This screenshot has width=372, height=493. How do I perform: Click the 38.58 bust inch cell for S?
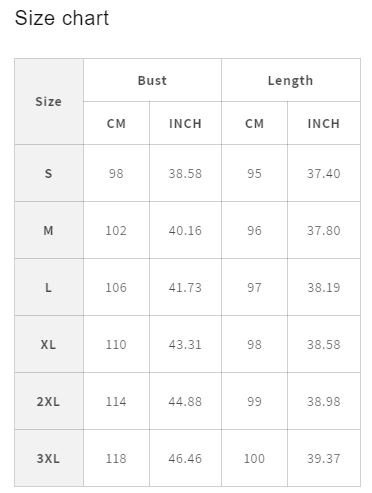[185, 173]
